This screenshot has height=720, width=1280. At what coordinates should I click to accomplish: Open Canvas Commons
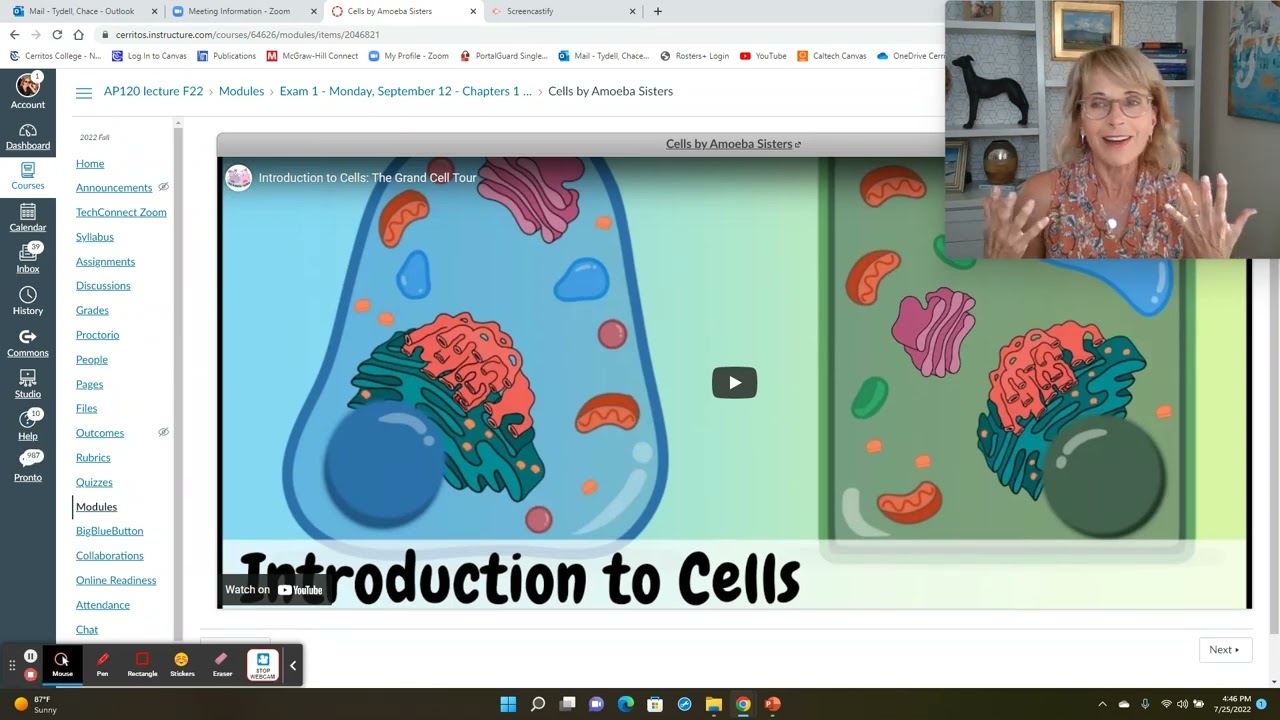coord(28,343)
